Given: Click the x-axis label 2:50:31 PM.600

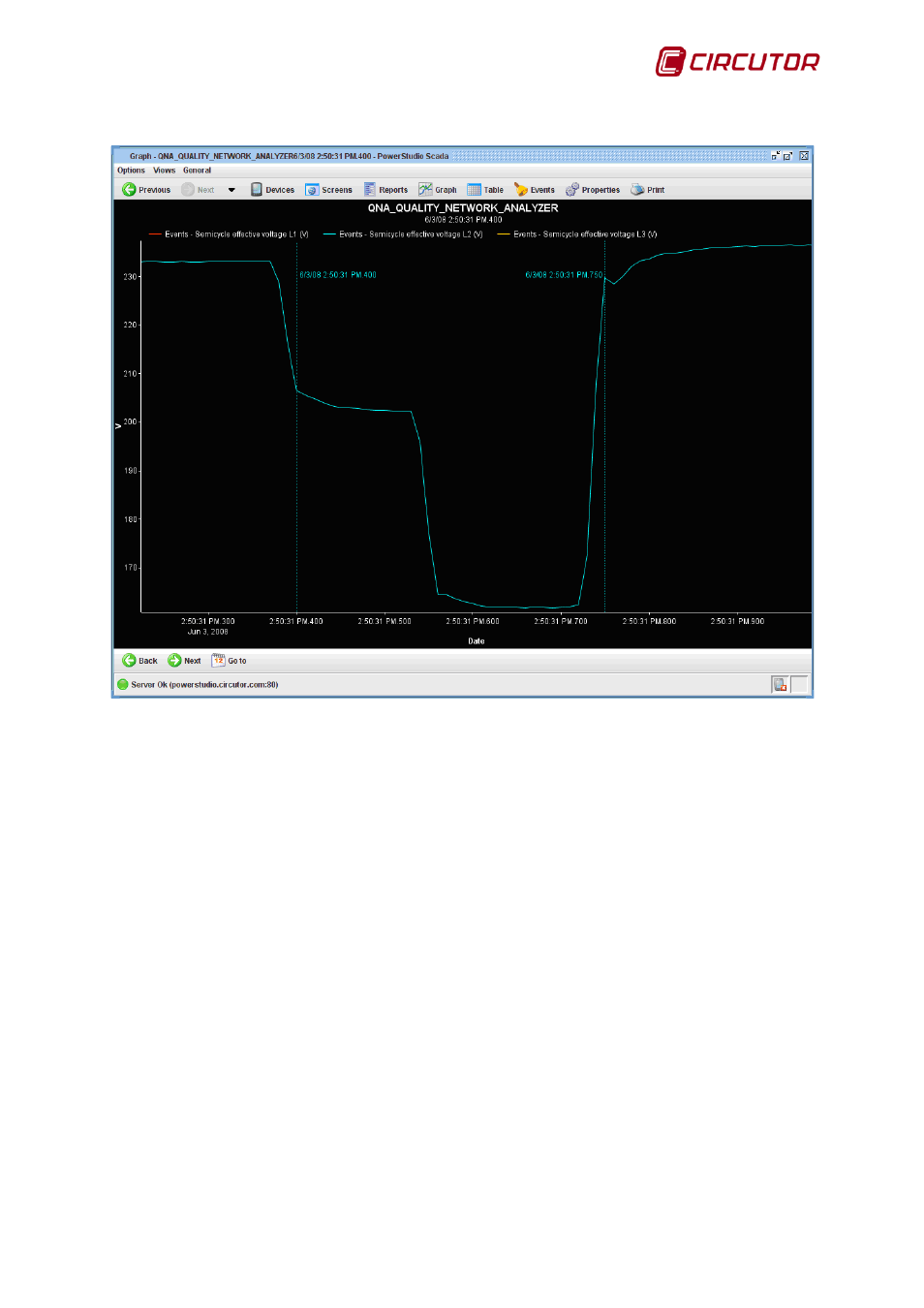Looking at the screenshot, I should tap(473, 621).
